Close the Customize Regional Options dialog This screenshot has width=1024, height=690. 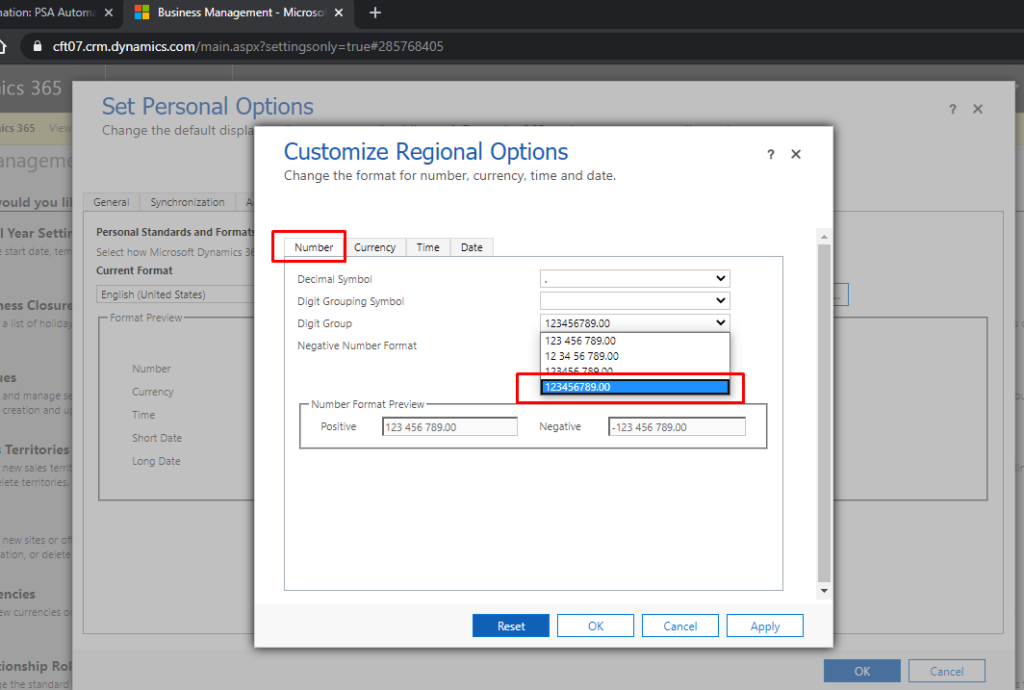(795, 154)
